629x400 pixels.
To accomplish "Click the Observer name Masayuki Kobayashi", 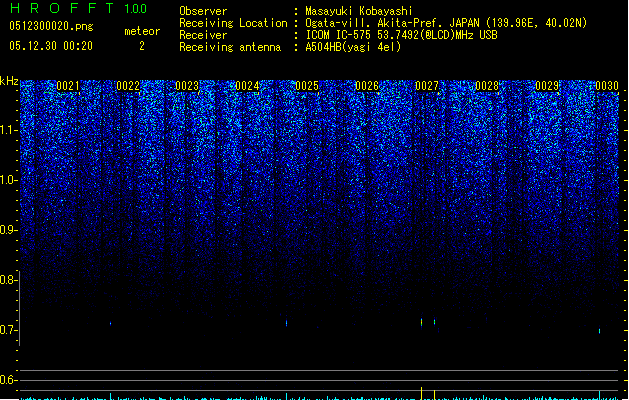I will pyautogui.click(x=359, y=11).
